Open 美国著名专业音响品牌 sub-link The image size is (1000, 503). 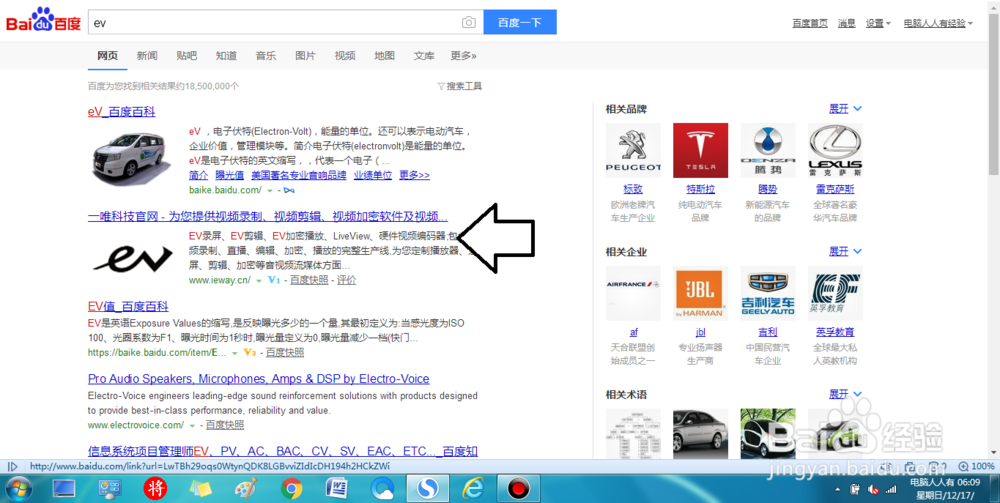click(x=298, y=175)
